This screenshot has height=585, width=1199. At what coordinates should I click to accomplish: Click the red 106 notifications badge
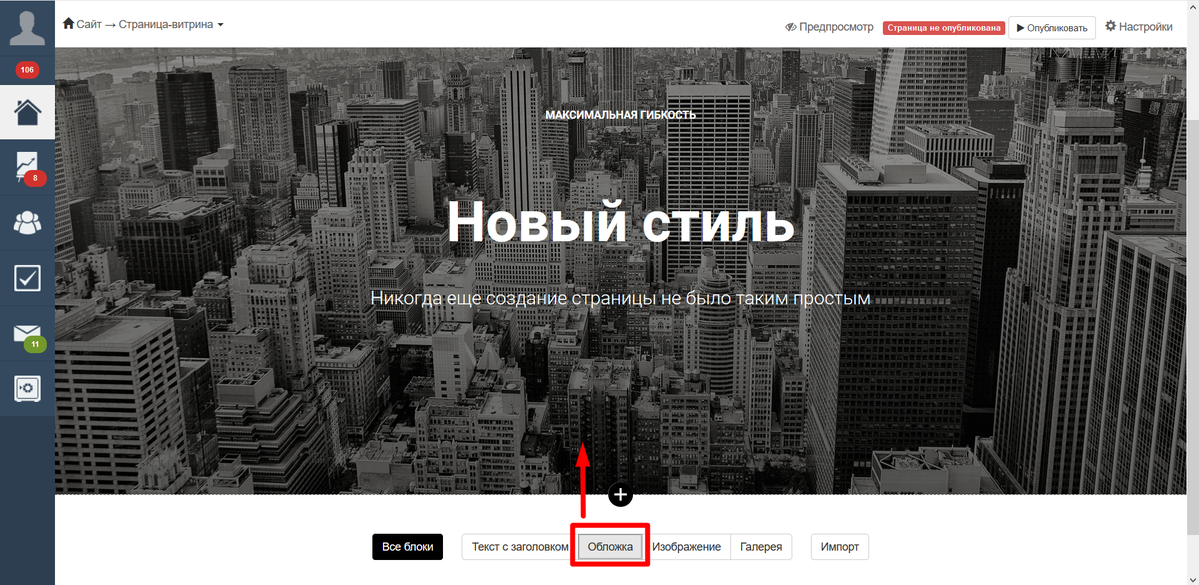(x=27, y=70)
